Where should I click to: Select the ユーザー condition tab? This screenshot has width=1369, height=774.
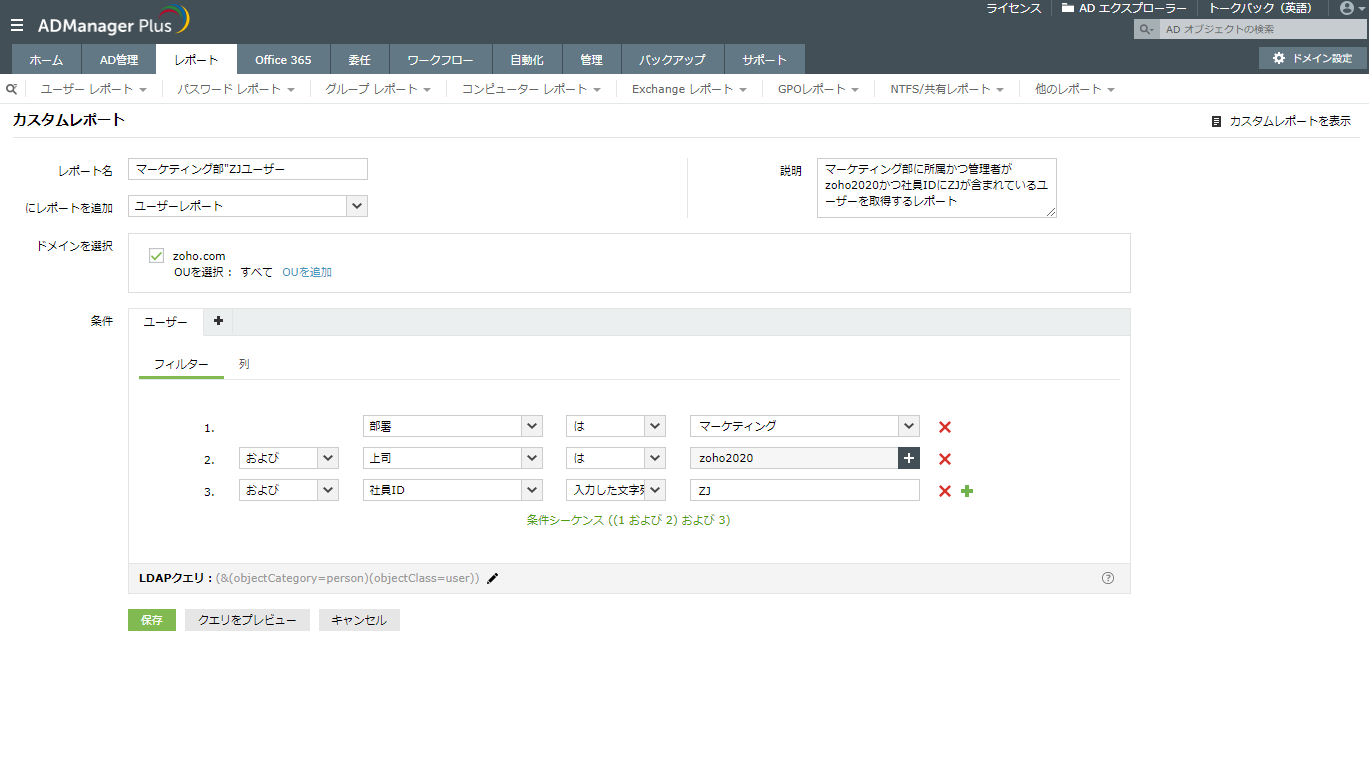(x=166, y=322)
